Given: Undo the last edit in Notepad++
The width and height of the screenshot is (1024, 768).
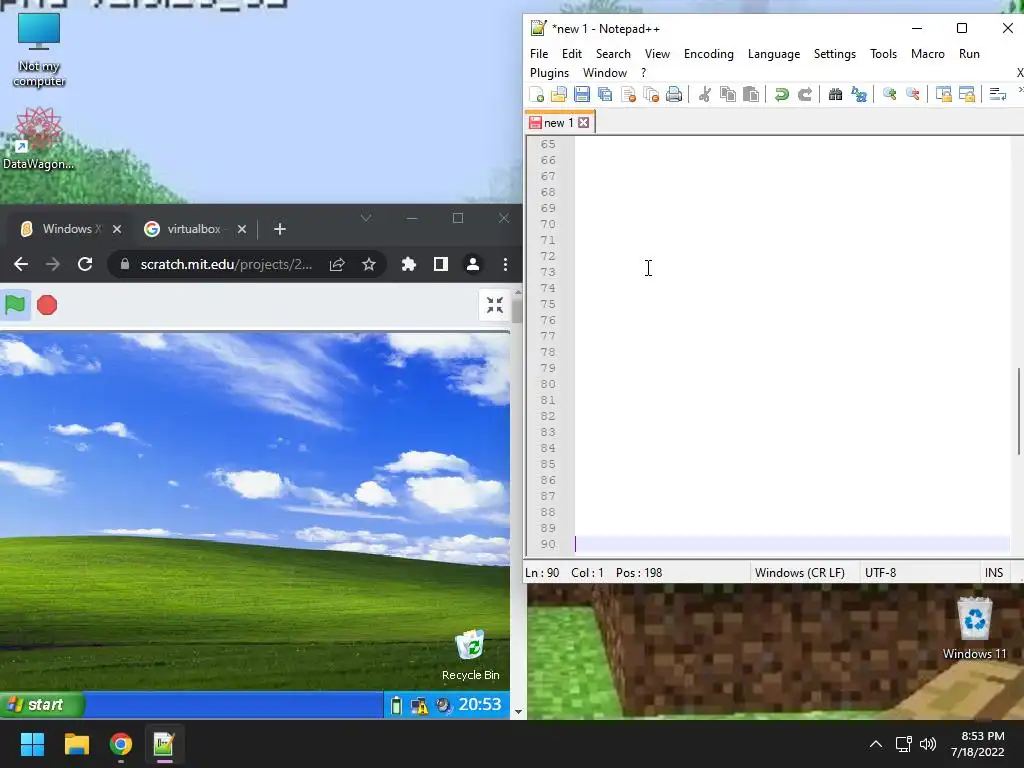Looking at the screenshot, I should [782, 94].
